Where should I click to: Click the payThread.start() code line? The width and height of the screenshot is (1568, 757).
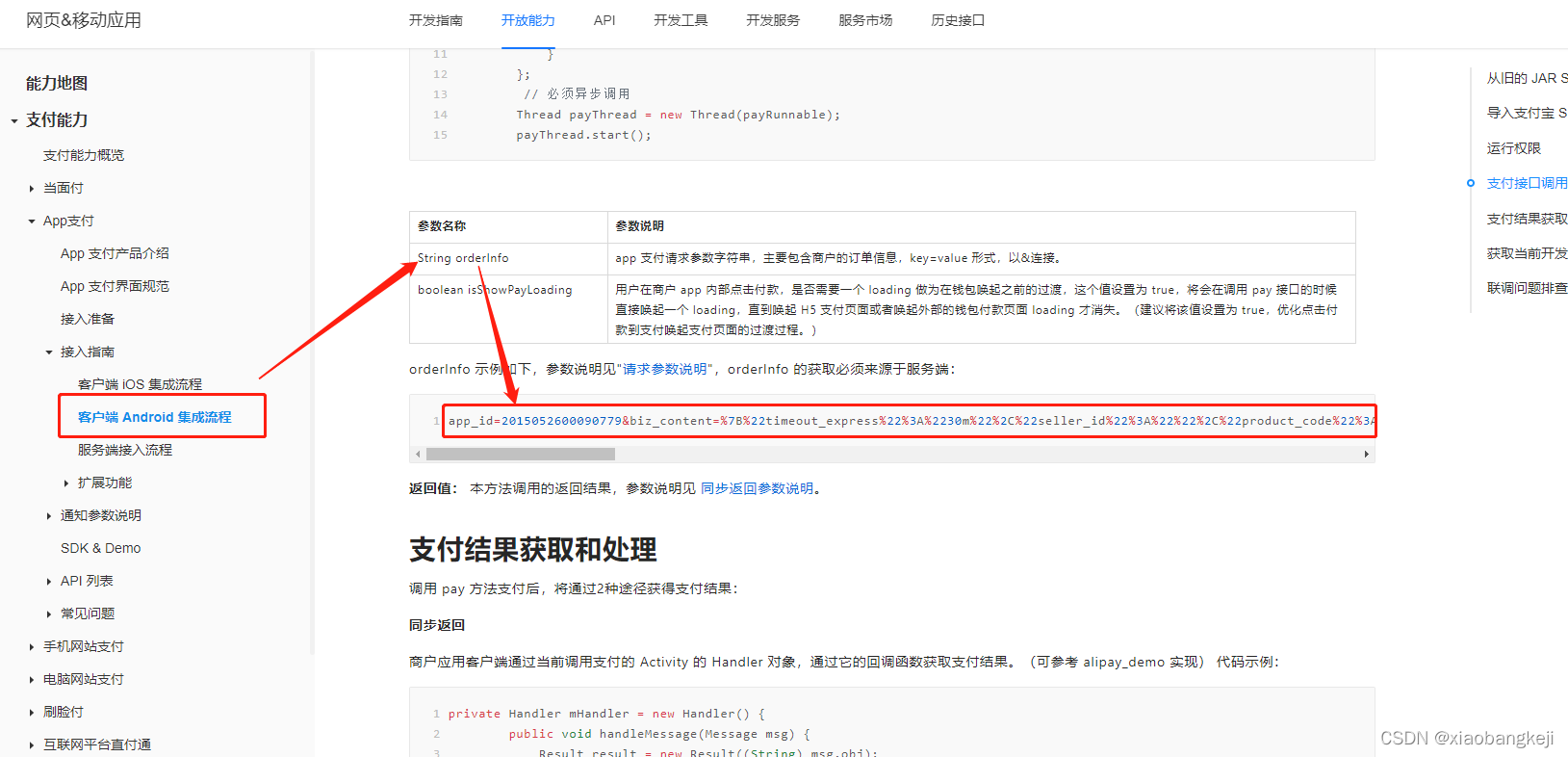click(583, 135)
